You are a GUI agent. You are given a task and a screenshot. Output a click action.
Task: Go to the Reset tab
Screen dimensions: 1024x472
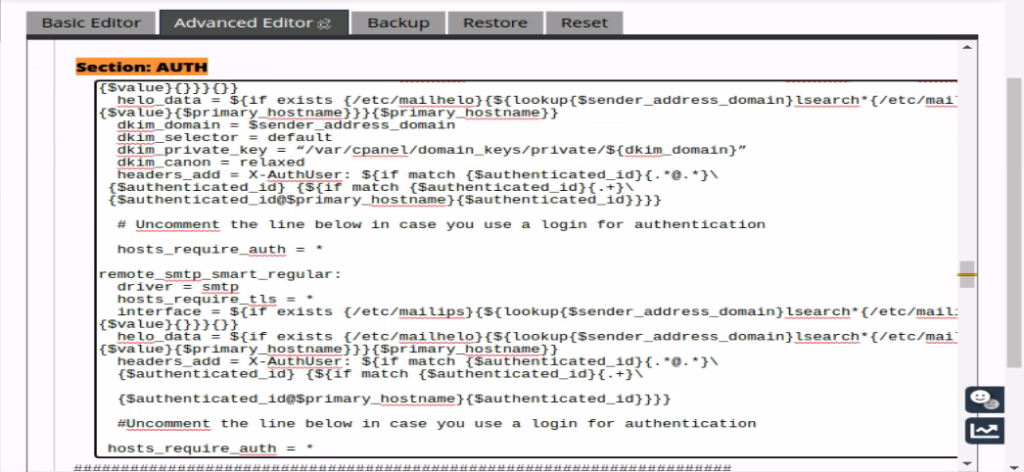tap(584, 23)
